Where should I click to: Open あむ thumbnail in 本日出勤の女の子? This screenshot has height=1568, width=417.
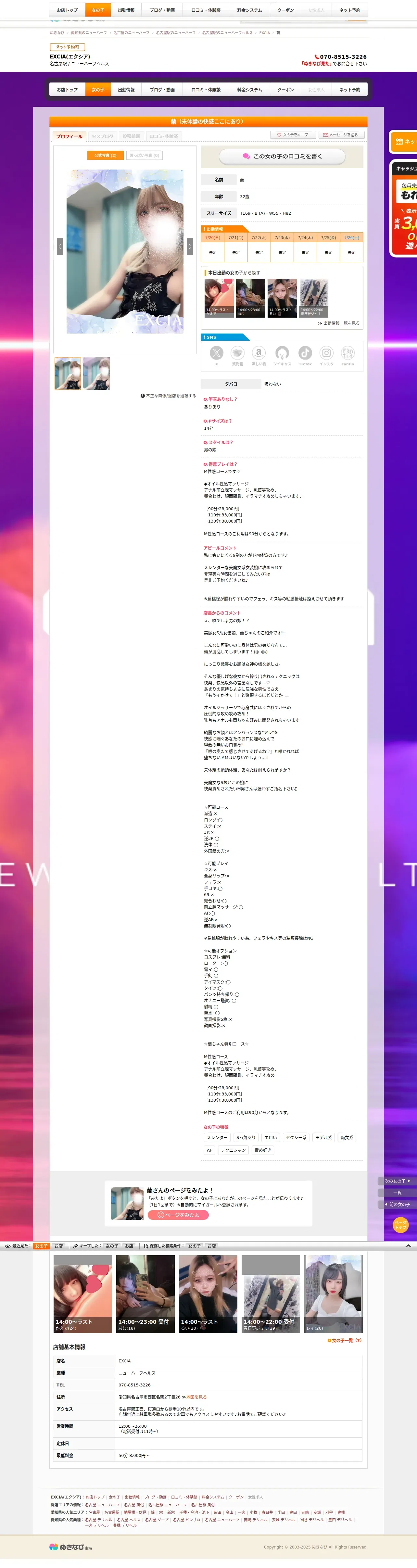click(250, 298)
